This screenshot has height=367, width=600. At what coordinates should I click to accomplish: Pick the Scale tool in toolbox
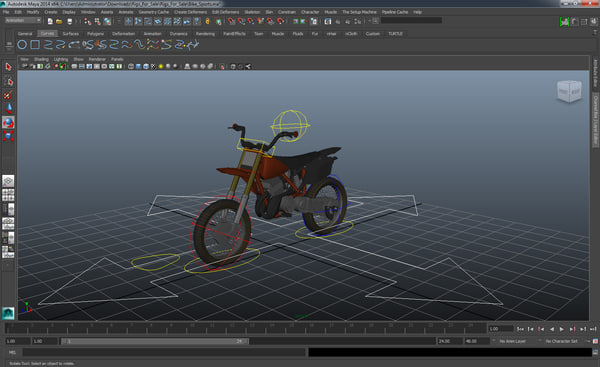click(x=8, y=136)
